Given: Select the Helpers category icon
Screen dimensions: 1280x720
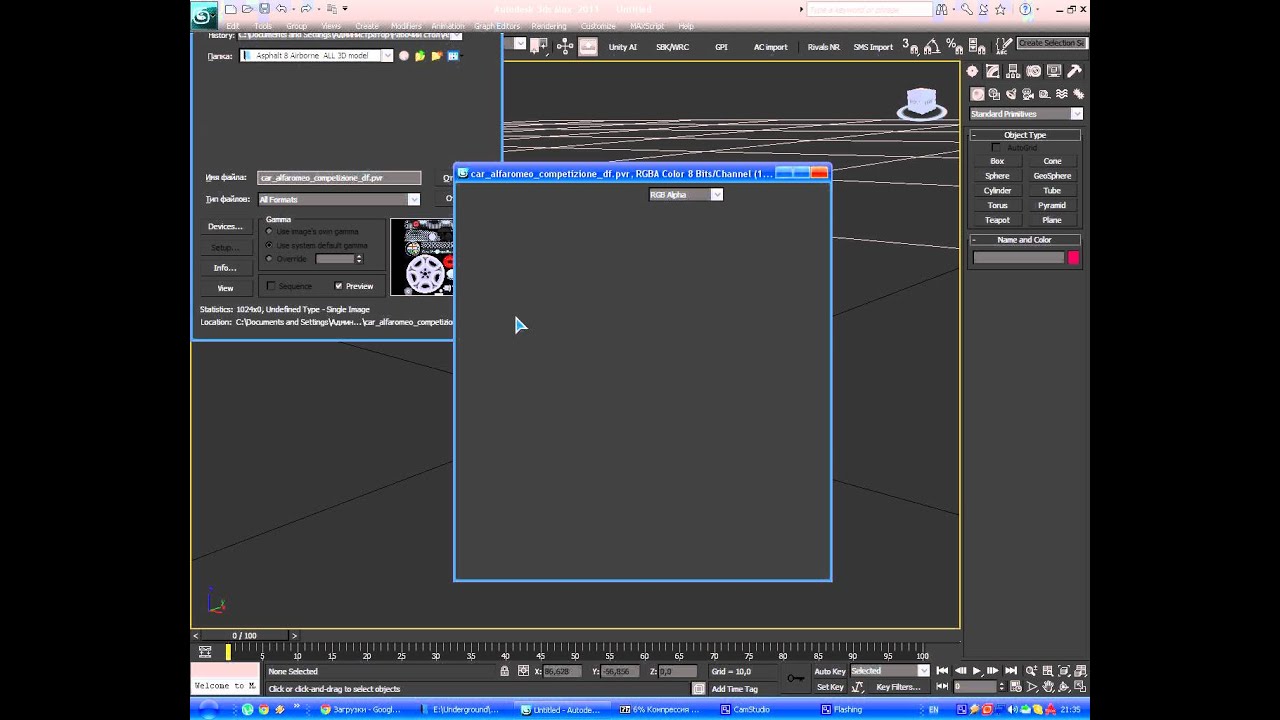Looking at the screenshot, I should click(x=1044, y=94).
